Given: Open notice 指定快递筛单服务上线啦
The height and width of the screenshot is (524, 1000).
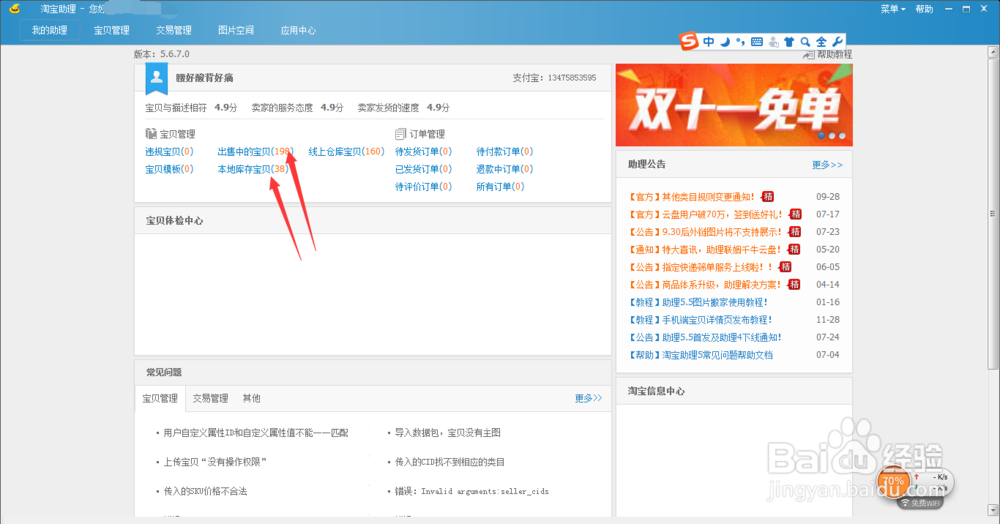Looking at the screenshot, I should [701, 267].
